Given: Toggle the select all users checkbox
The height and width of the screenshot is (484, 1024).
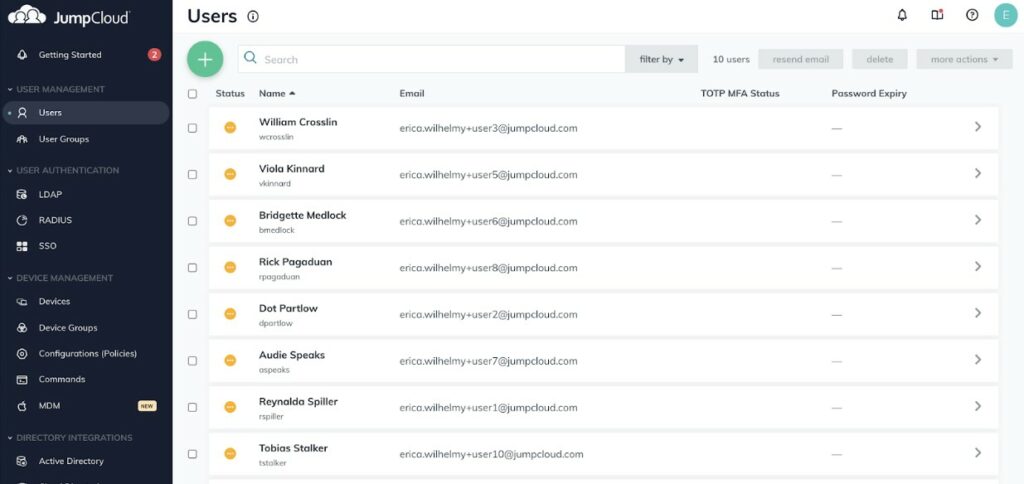Looking at the screenshot, I should click(x=192, y=93).
